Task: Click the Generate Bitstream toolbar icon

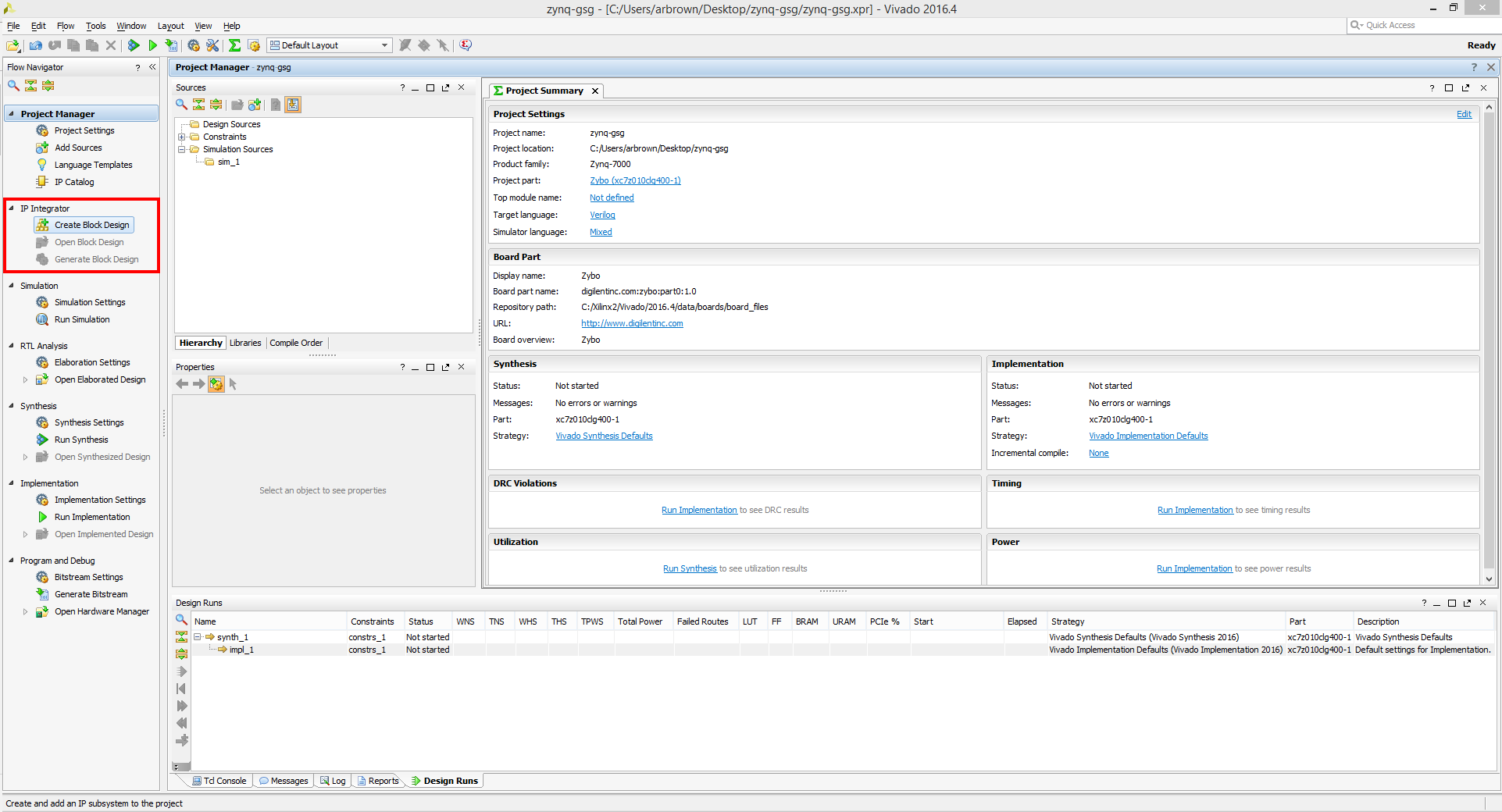Action: click(172, 45)
